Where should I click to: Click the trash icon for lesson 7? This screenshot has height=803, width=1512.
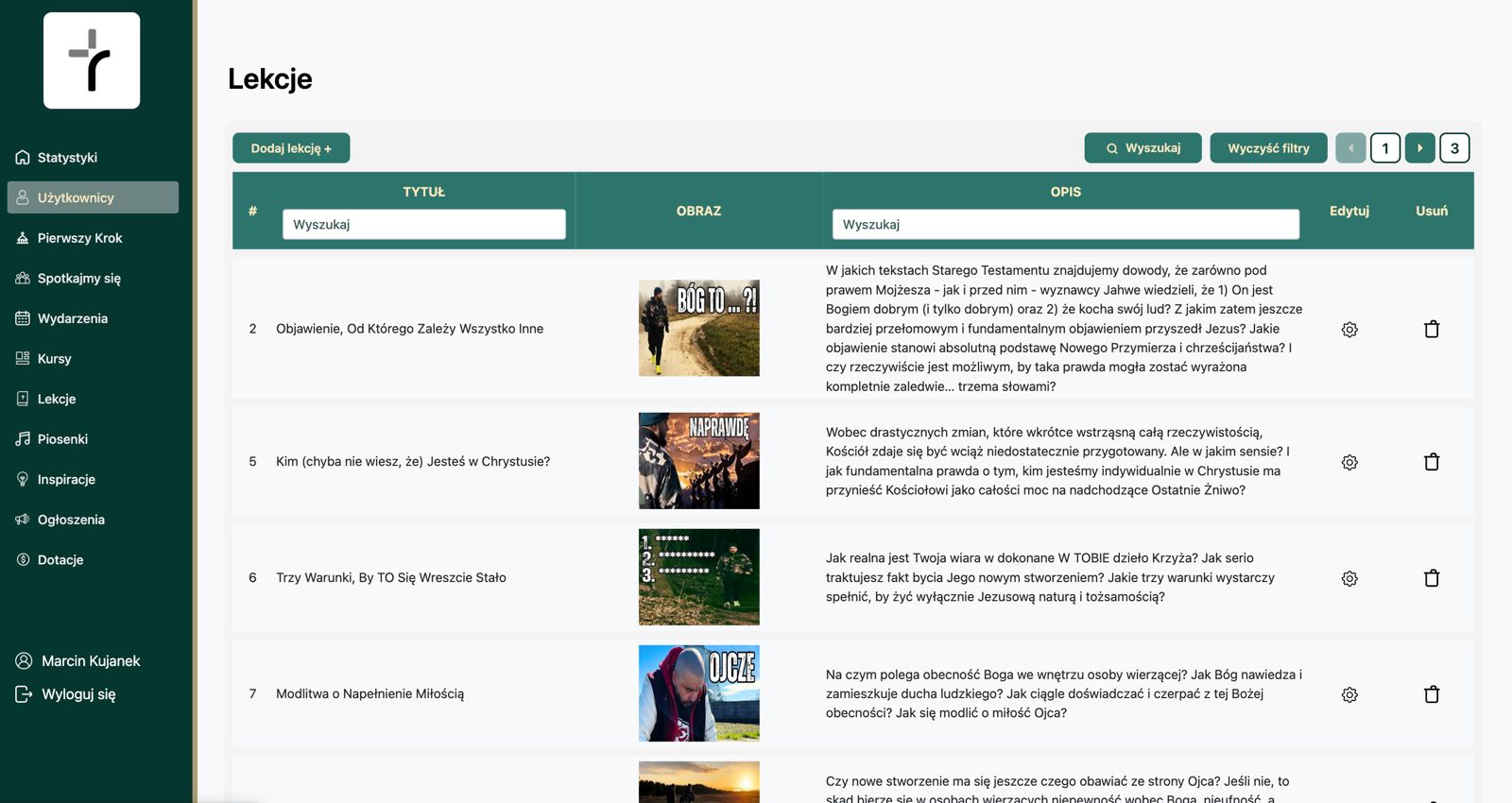(x=1432, y=694)
